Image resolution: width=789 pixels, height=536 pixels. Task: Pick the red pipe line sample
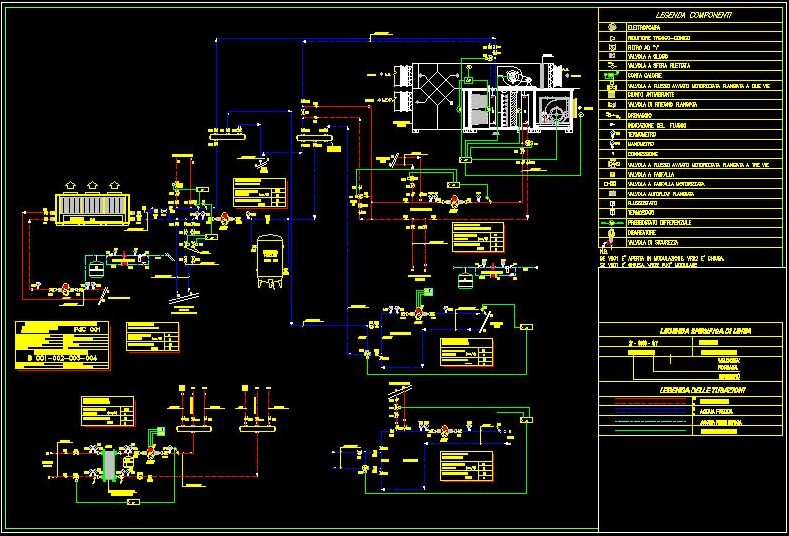click(x=648, y=400)
